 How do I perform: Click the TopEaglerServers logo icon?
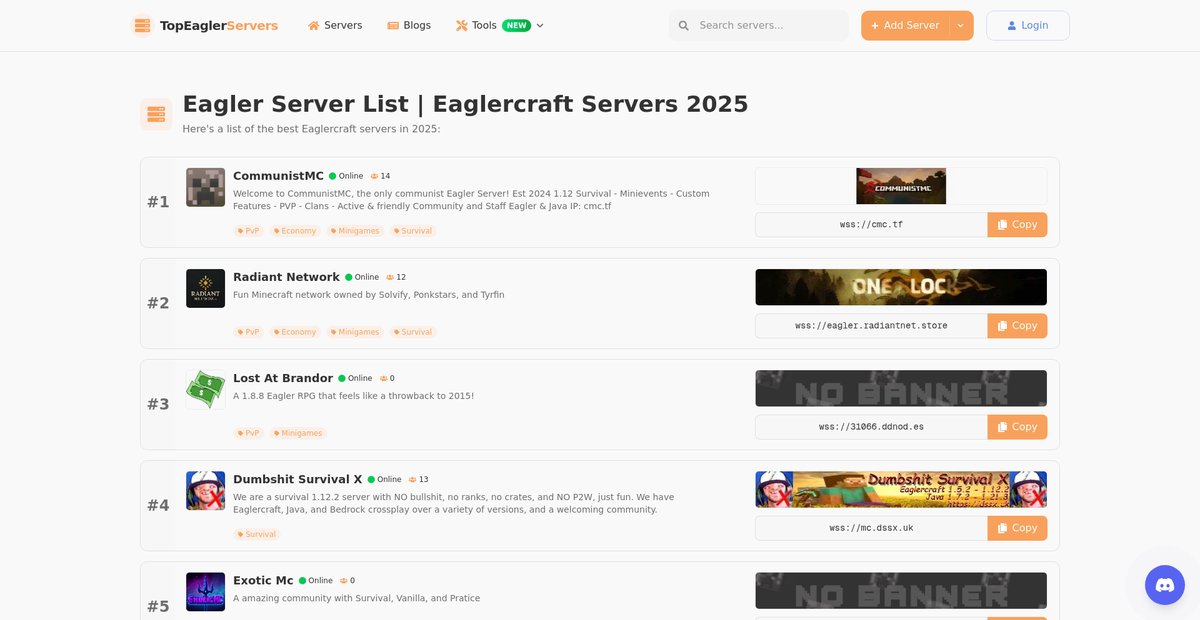pyautogui.click(x=142, y=26)
